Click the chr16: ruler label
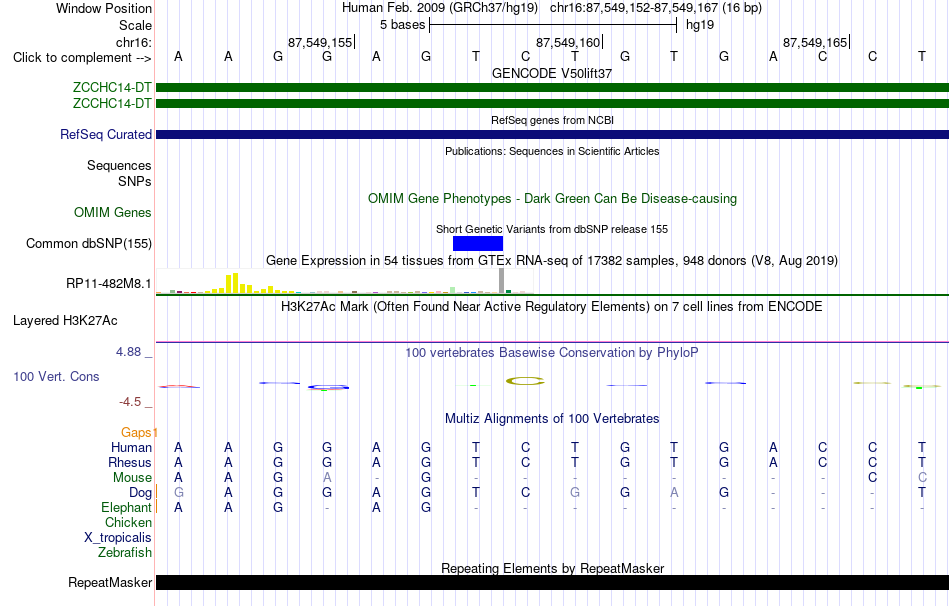Image resolution: width=950 pixels, height=606 pixels. pyautogui.click(x=134, y=42)
